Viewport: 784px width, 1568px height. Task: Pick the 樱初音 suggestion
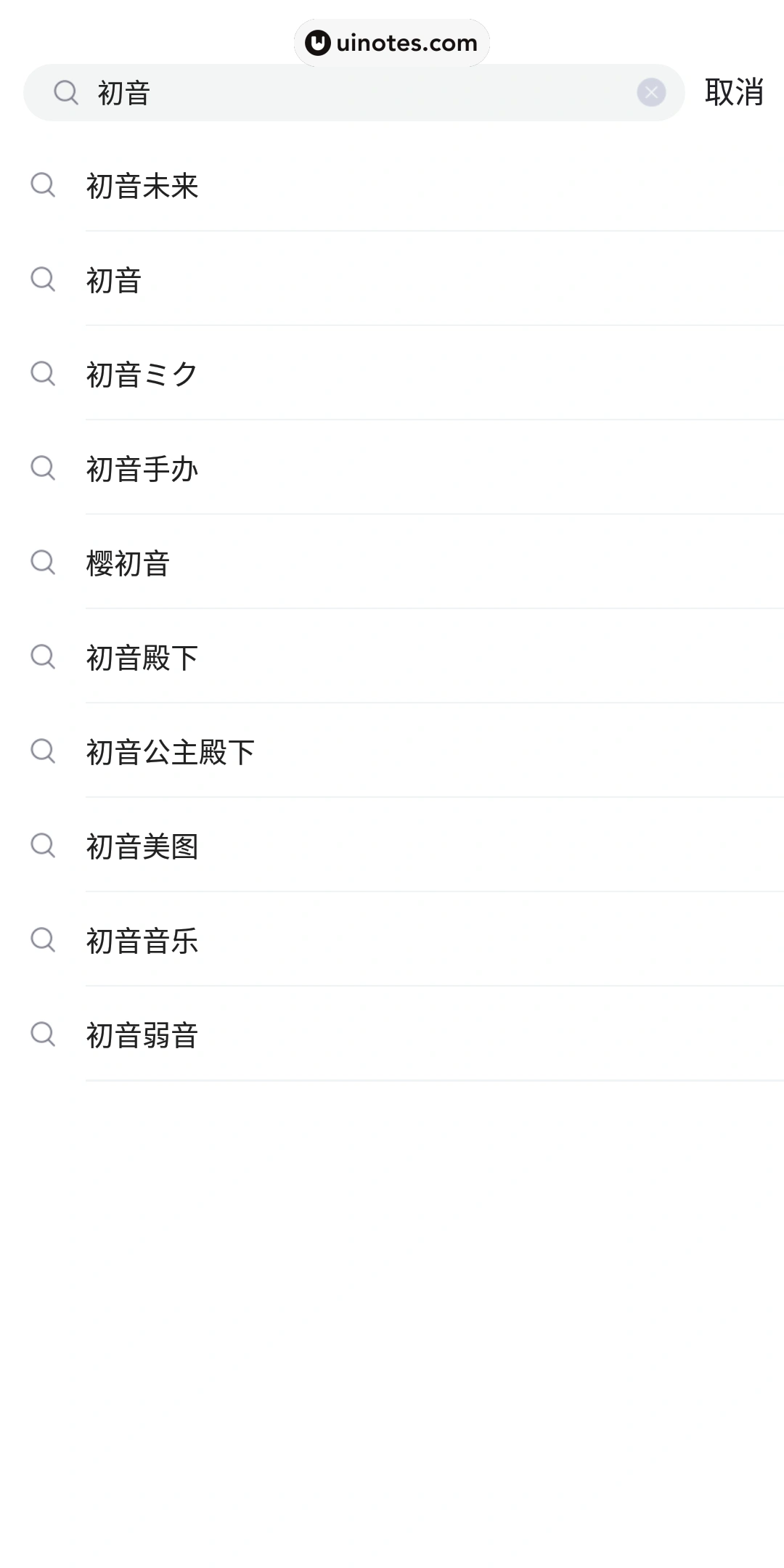pyautogui.click(x=128, y=563)
